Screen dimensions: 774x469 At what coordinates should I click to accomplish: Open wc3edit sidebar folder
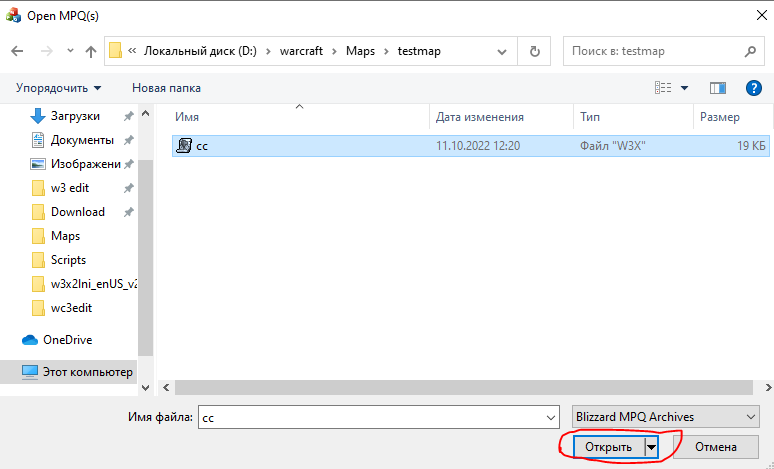(71, 308)
